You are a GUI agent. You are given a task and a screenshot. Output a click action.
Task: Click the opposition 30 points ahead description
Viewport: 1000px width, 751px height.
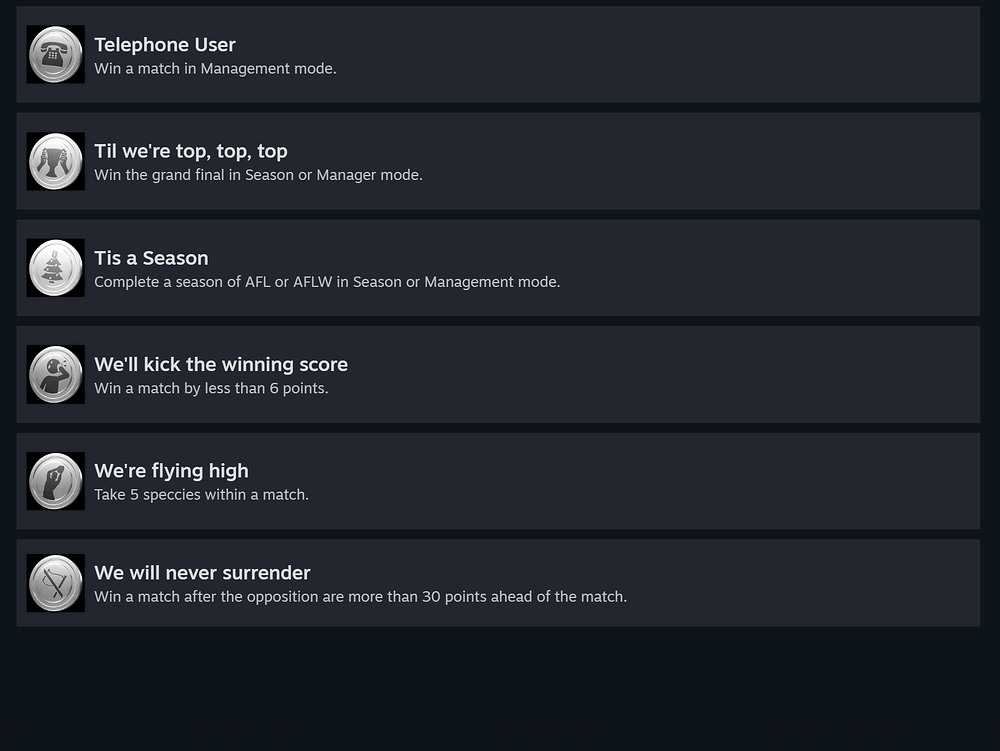click(x=360, y=597)
